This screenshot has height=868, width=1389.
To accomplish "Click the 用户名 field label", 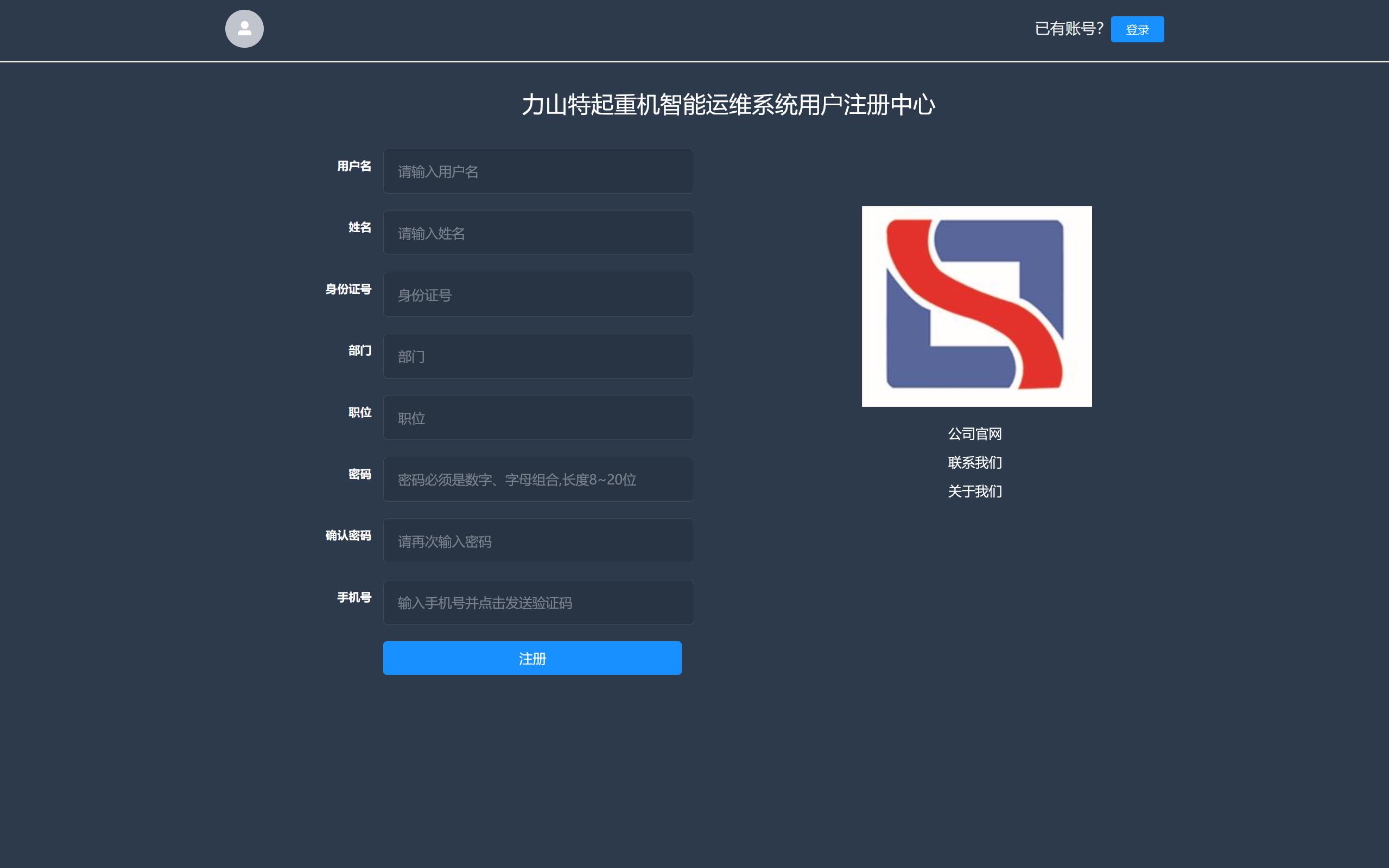I will coord(354,167).
